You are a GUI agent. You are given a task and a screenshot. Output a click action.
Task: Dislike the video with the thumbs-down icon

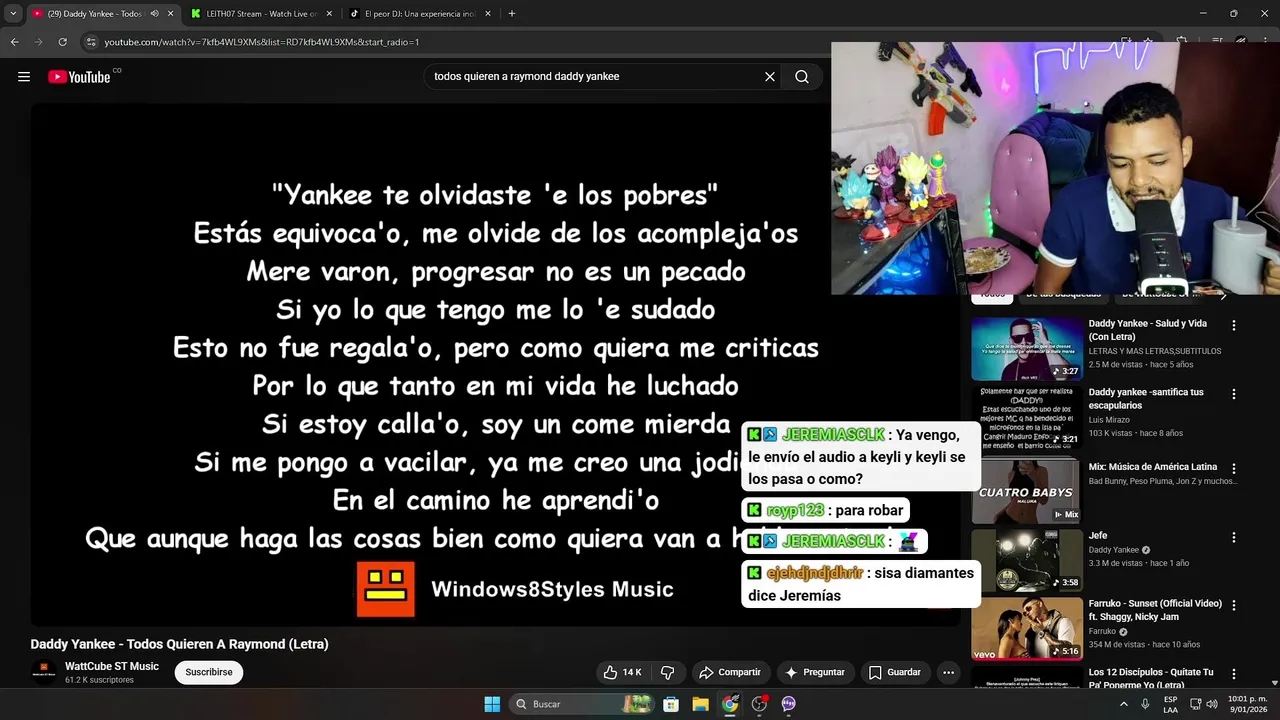point(667,672)
